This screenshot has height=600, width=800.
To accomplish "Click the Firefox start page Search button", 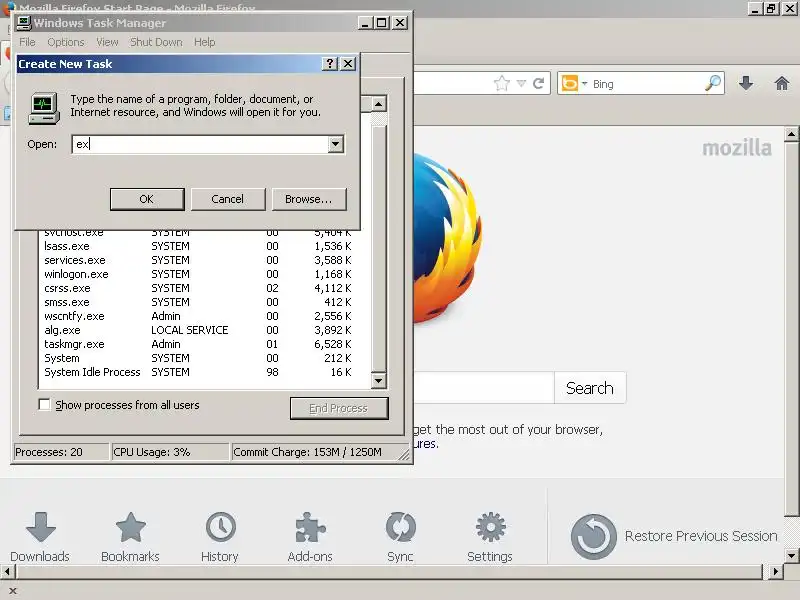I will 590,388.
